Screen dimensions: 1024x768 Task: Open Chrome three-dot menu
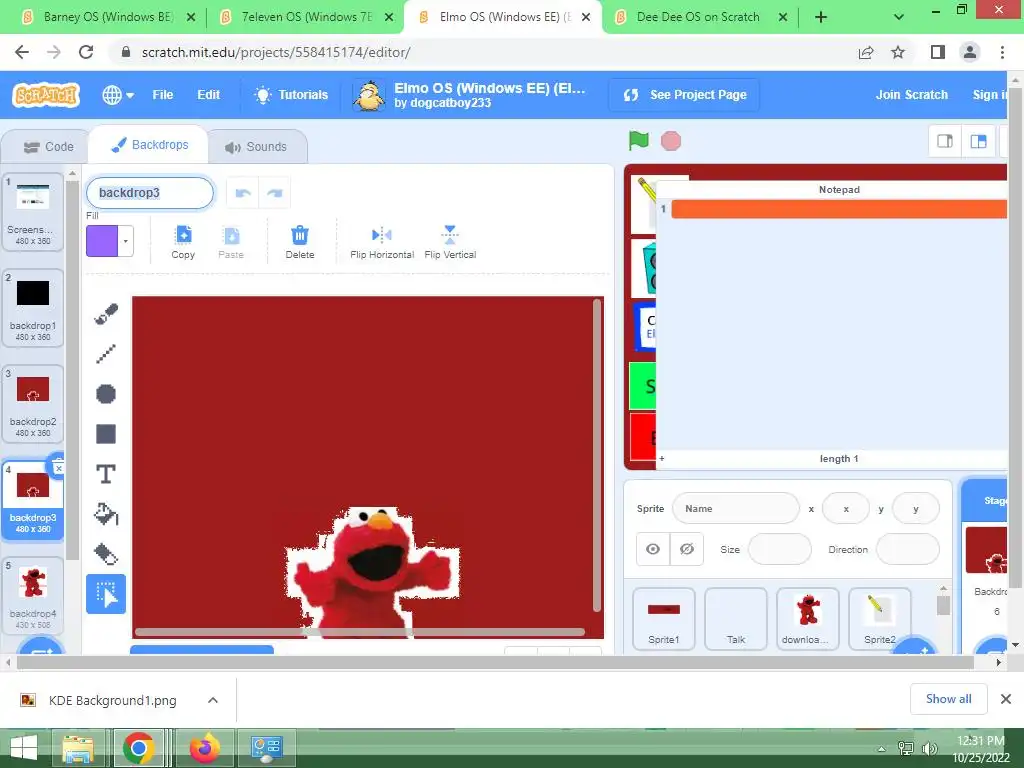click(x=1002, y=52)
